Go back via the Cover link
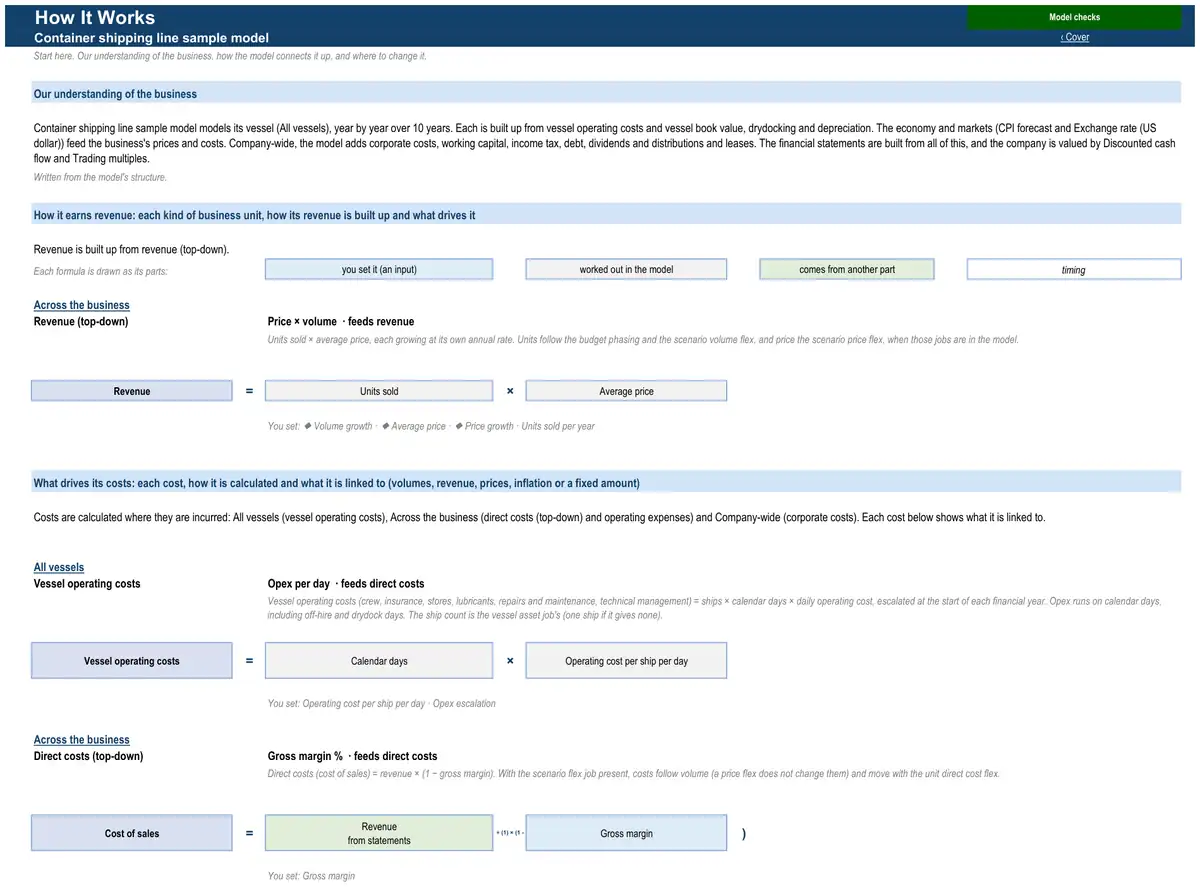 1075,37
